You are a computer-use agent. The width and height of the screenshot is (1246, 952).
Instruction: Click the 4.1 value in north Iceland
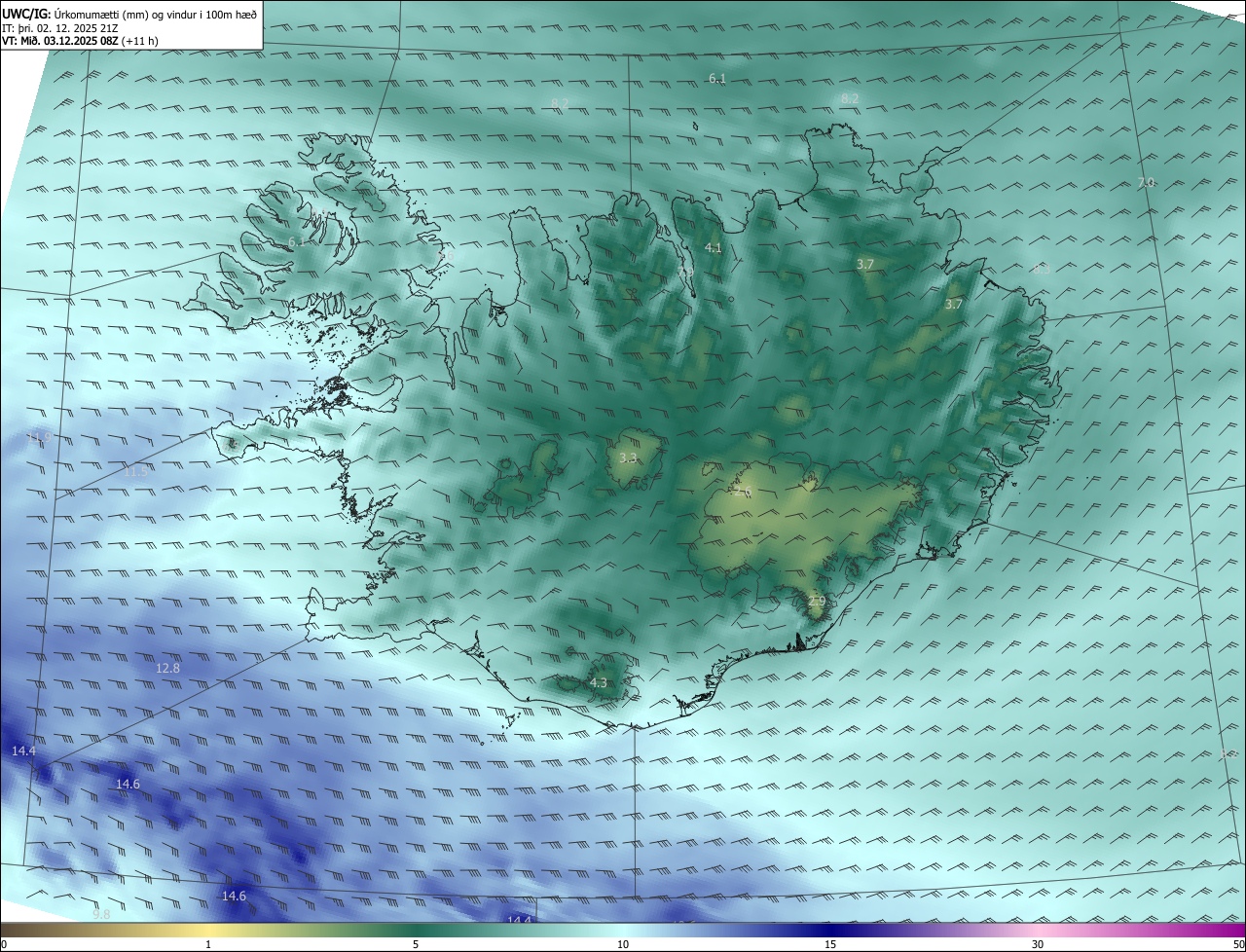[x=714, y=248]
